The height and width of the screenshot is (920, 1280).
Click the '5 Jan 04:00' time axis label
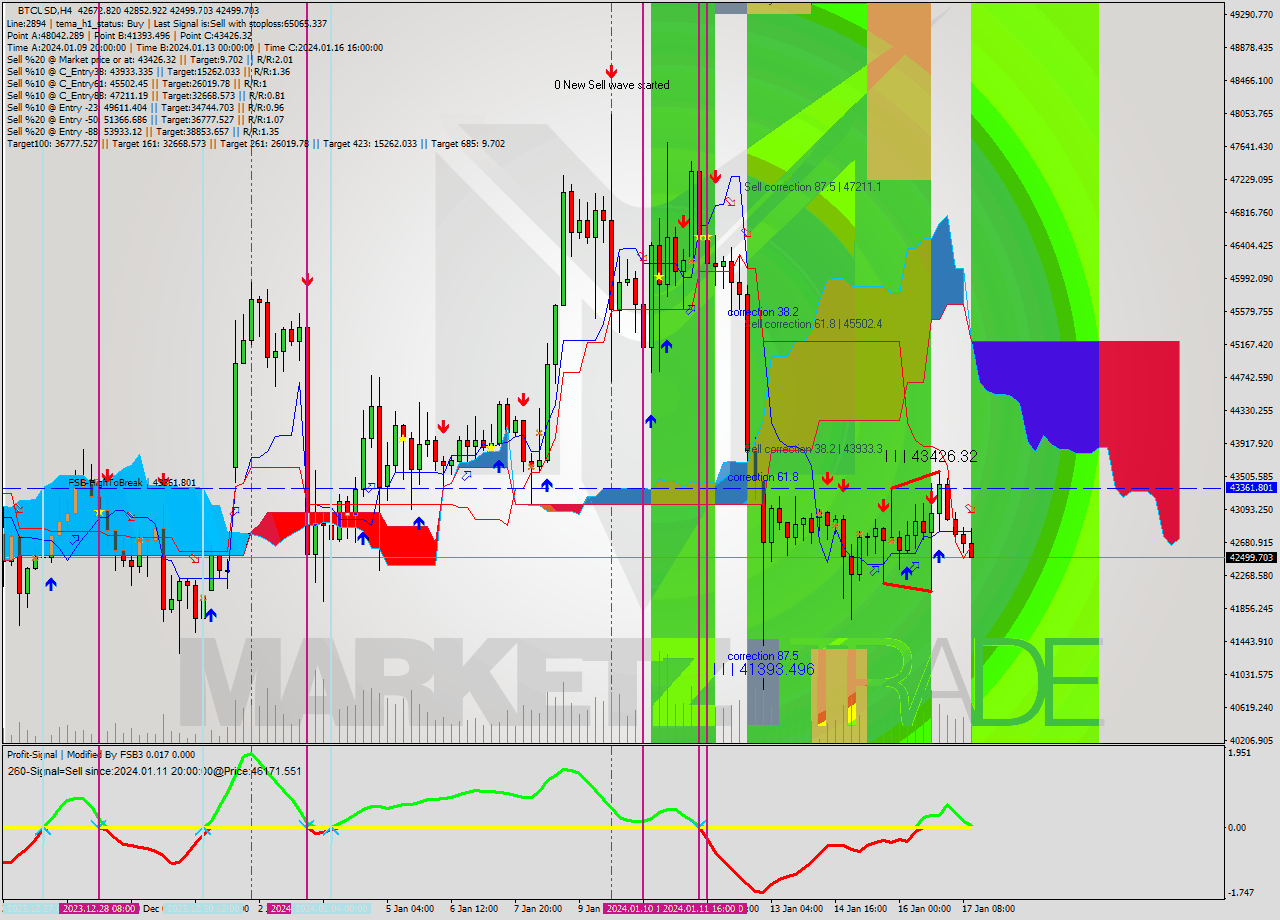pos(410,908)
